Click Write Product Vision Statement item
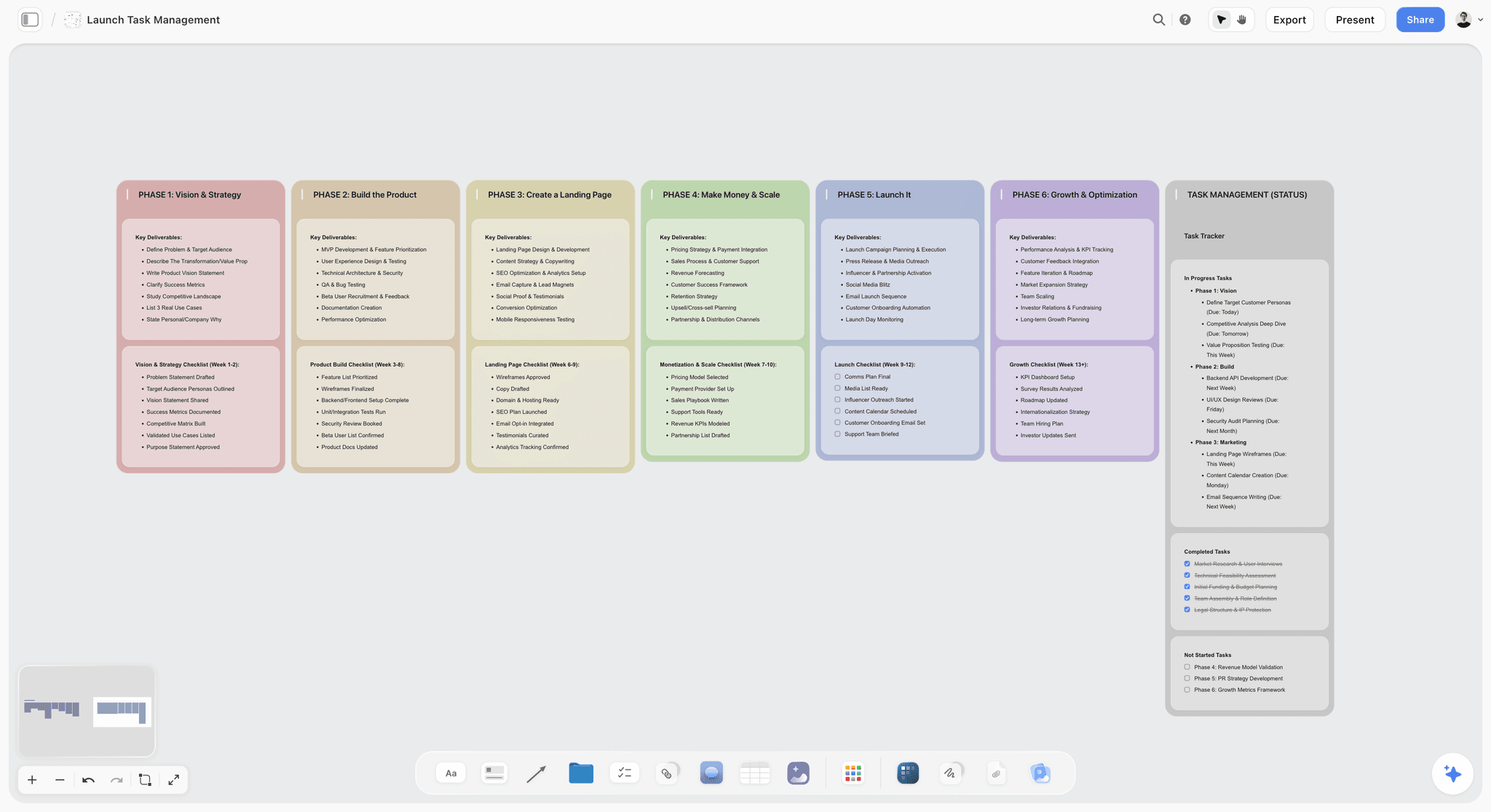The image size is (1491, 812). (x=185, y=273)
